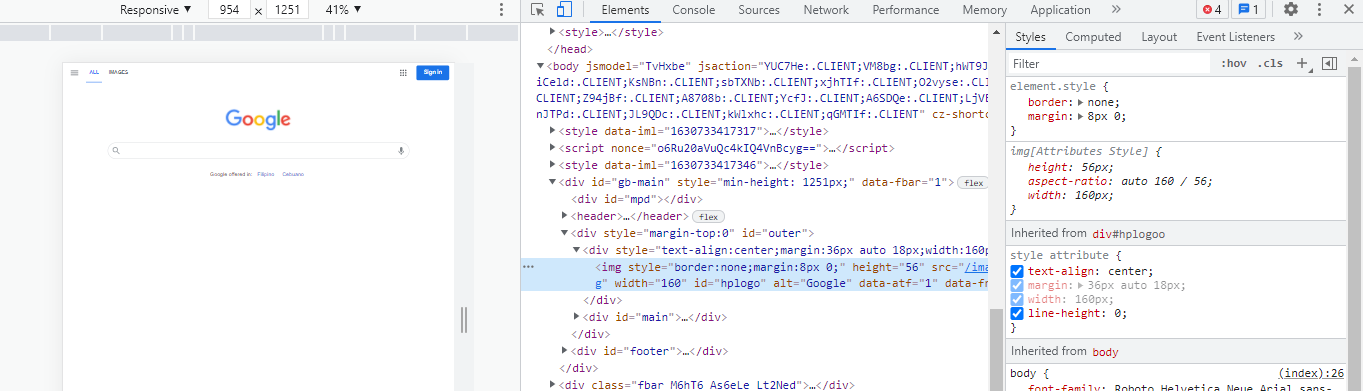Click the microphone voice search icon
This screenshot has width=1363, height=391.
click(401, 151)
